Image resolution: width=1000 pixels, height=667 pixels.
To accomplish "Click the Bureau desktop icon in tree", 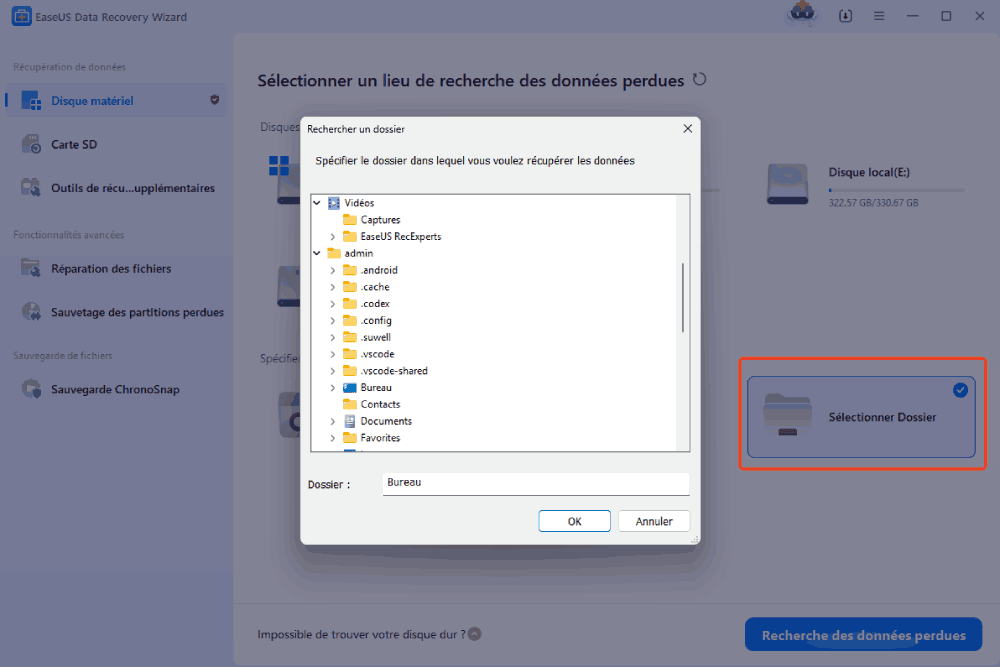I will (x=349, y=387).
